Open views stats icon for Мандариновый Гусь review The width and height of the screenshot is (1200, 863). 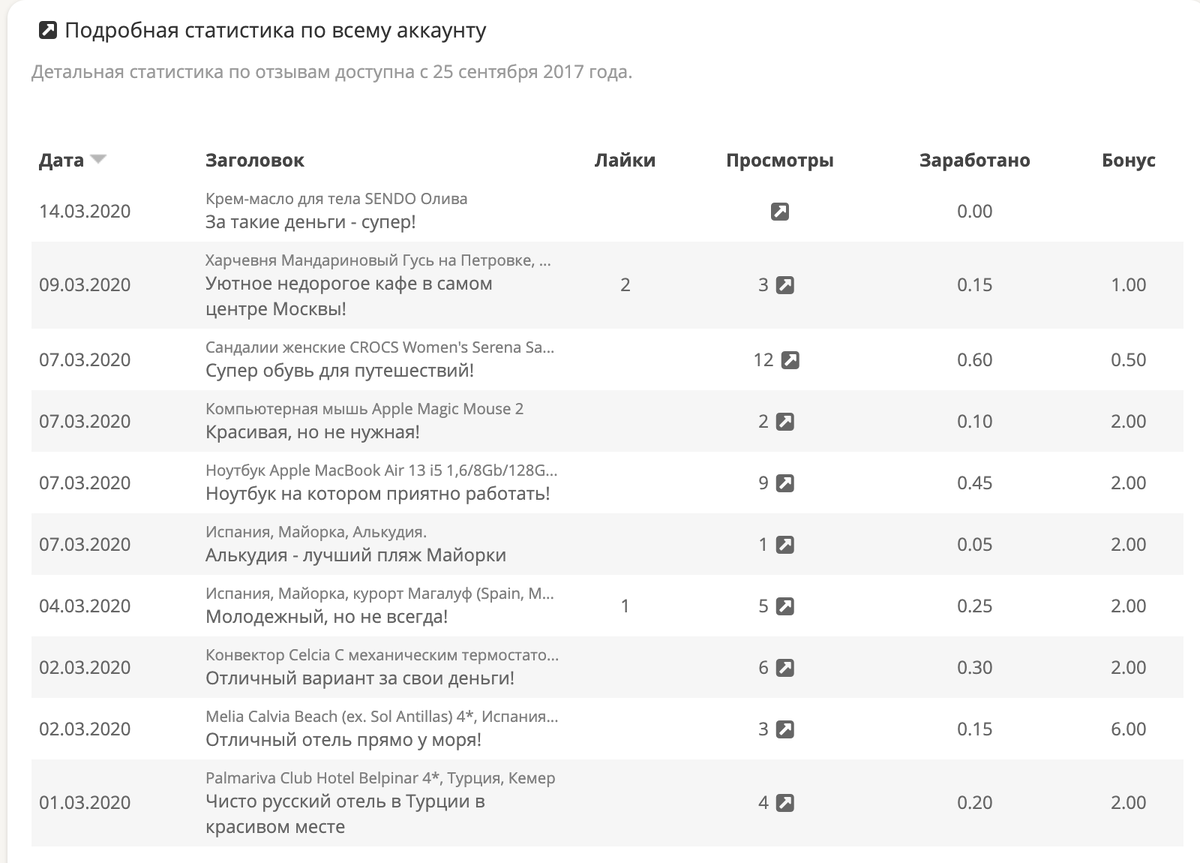click(786, 286)
